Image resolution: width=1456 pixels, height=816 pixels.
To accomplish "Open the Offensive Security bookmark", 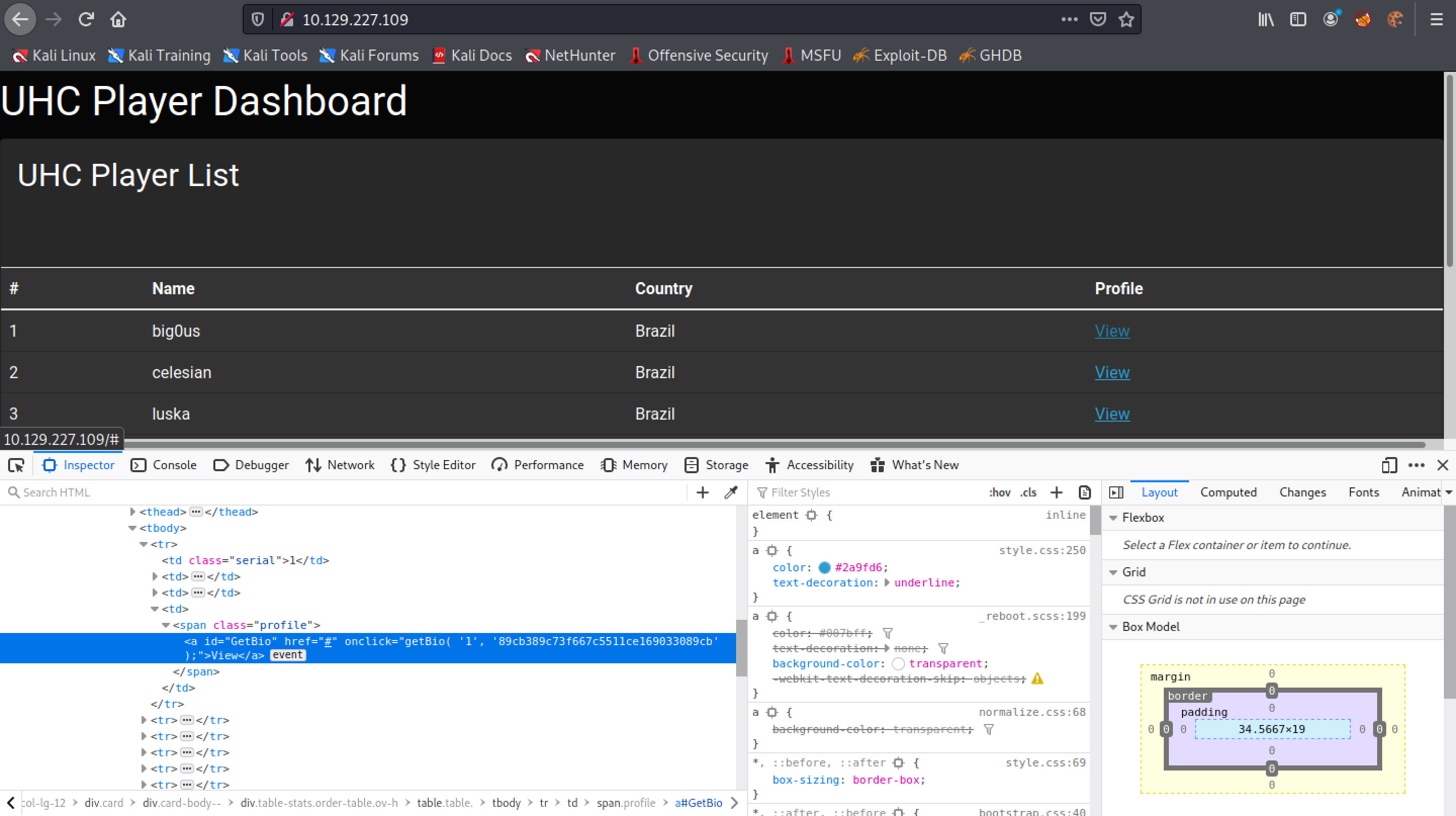I will pyautogui.click(x=698, y=56).
